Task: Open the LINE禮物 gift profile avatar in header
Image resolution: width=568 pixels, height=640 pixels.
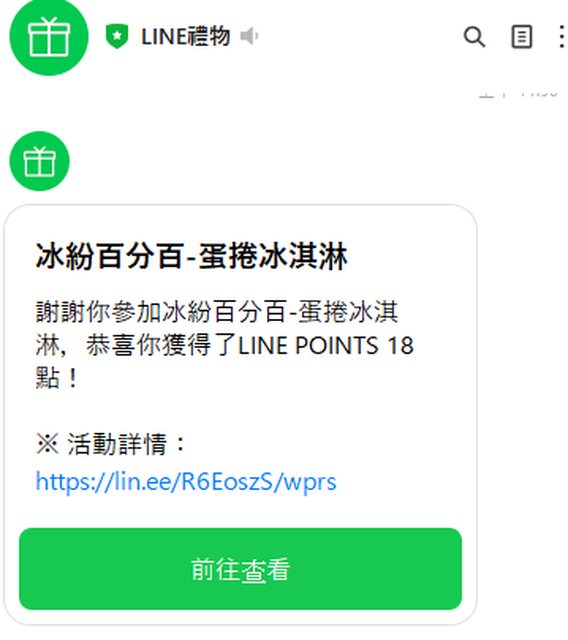Action: tap(49, 36)
